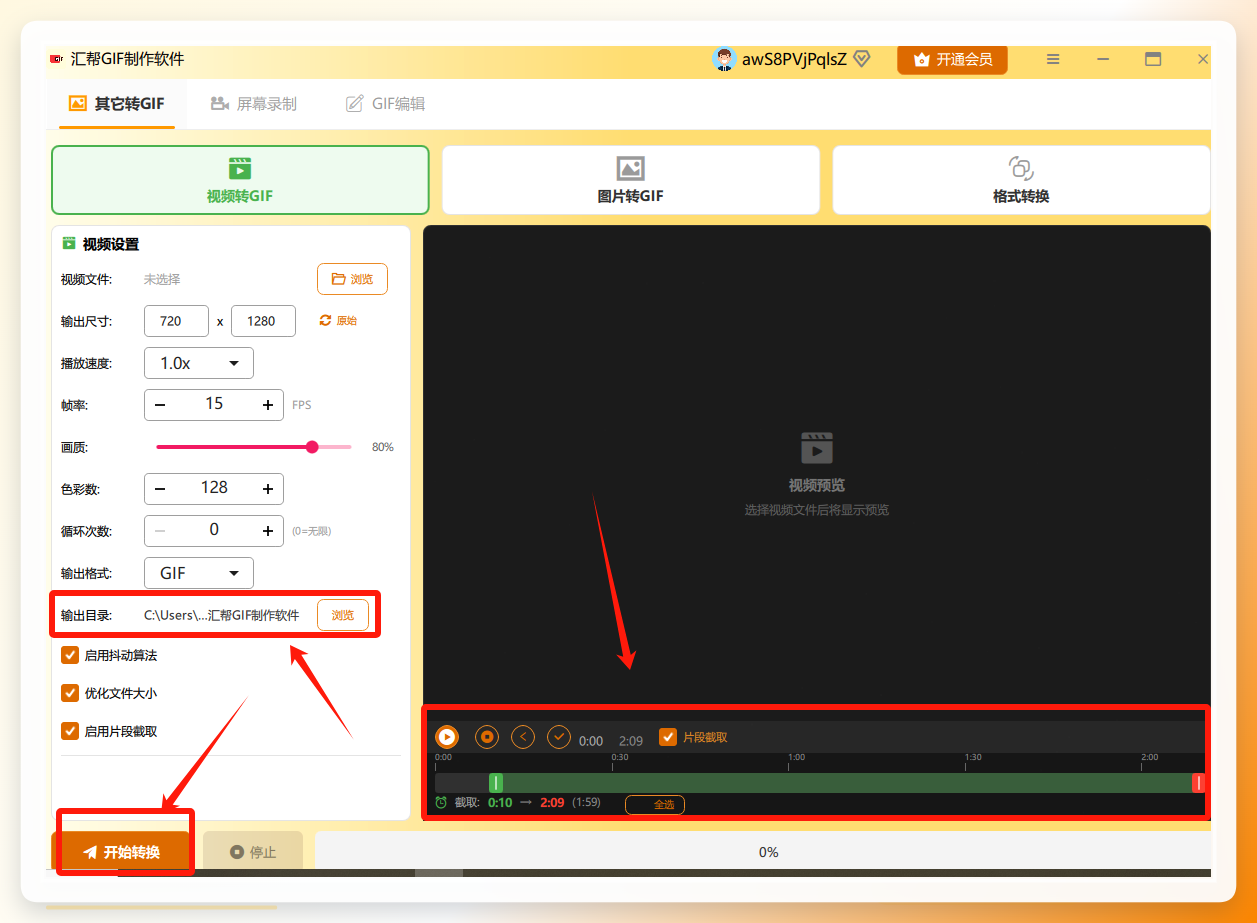Viewport: 1257px width, 923px height.
Task: Click 全选 select-all button
Action: pos(655,804)
